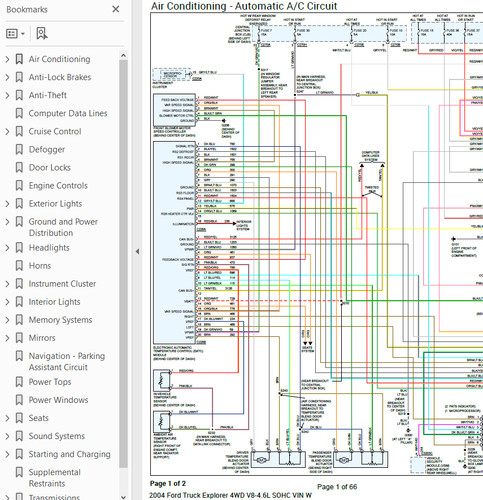Image resolution: width=483 pixels, height=500 pixels.
Task: Click the find current bookmark icon
Action: pos(42,34)
